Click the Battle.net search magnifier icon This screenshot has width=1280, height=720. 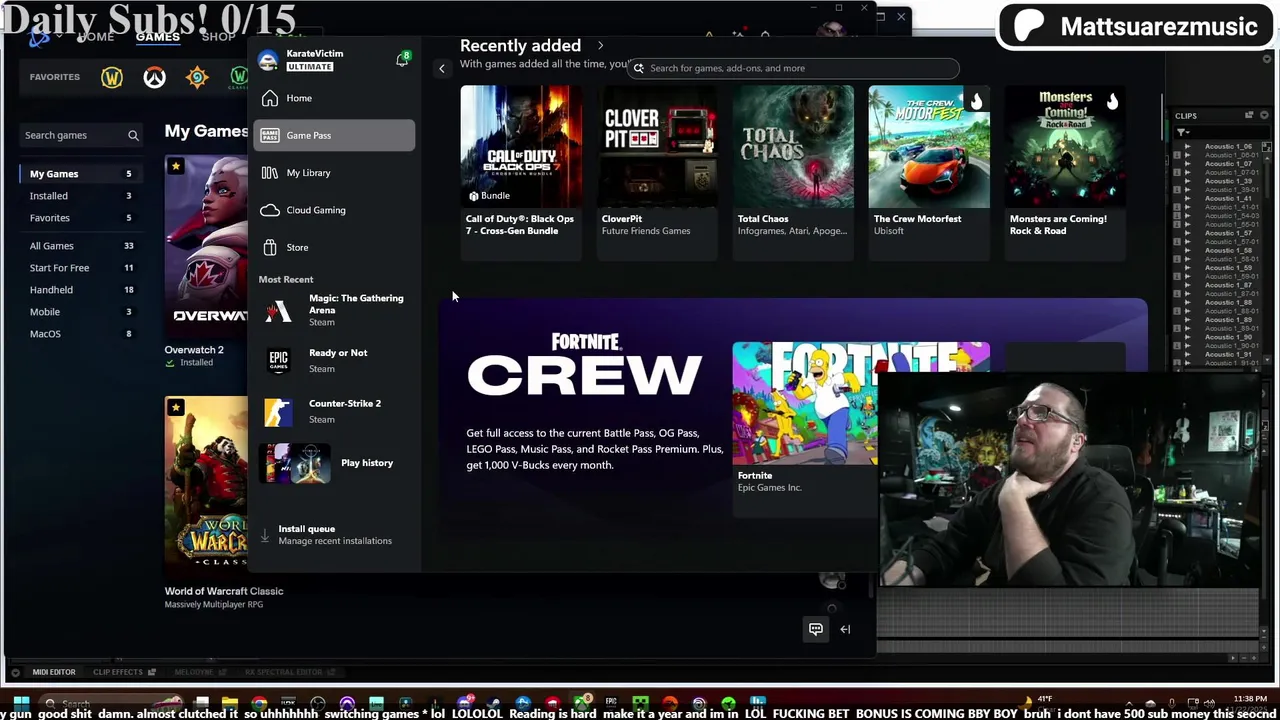pos(133,135)
